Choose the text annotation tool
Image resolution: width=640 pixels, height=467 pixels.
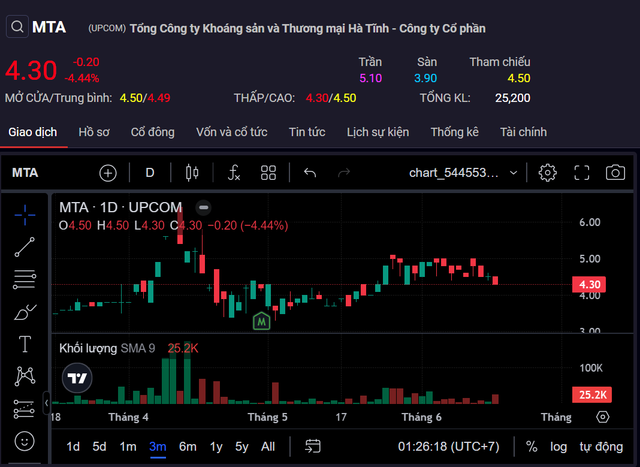point(25,344)
